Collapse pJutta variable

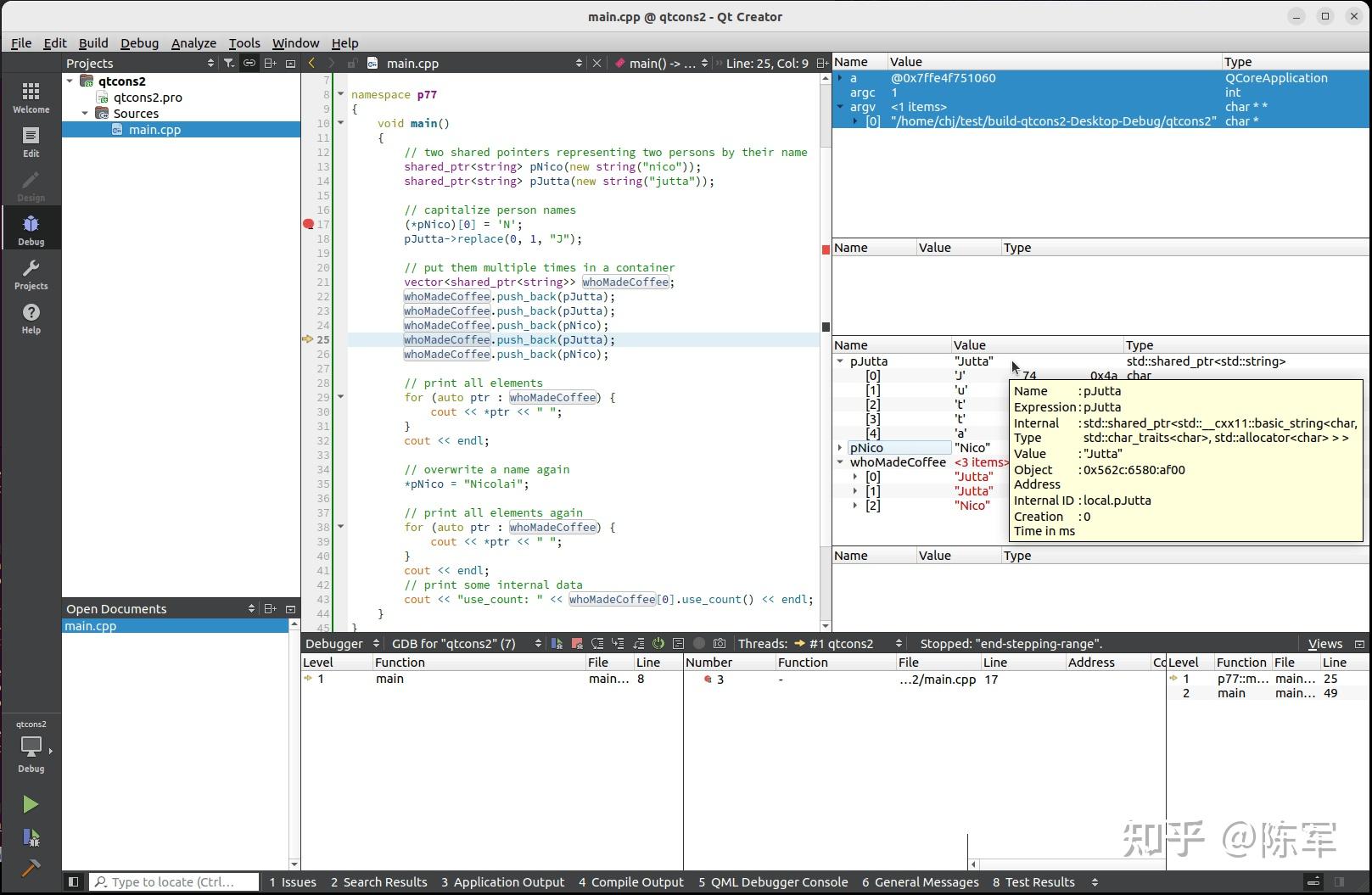pos(840,361)
